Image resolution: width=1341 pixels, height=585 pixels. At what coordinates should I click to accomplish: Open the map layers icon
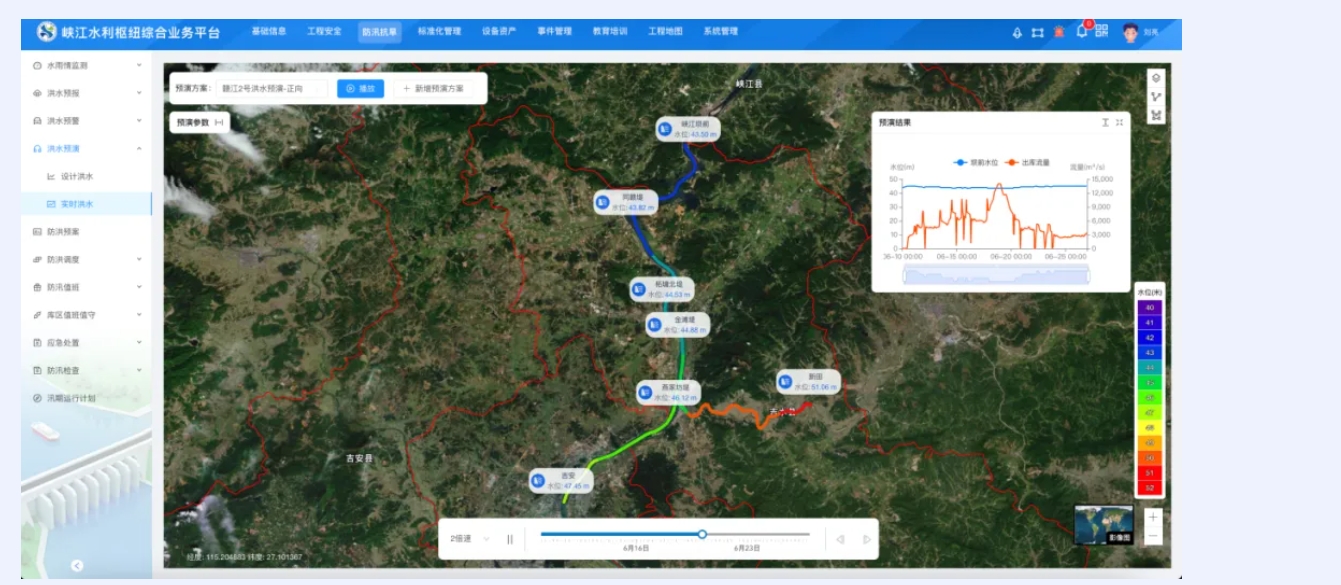[1156, 78]
